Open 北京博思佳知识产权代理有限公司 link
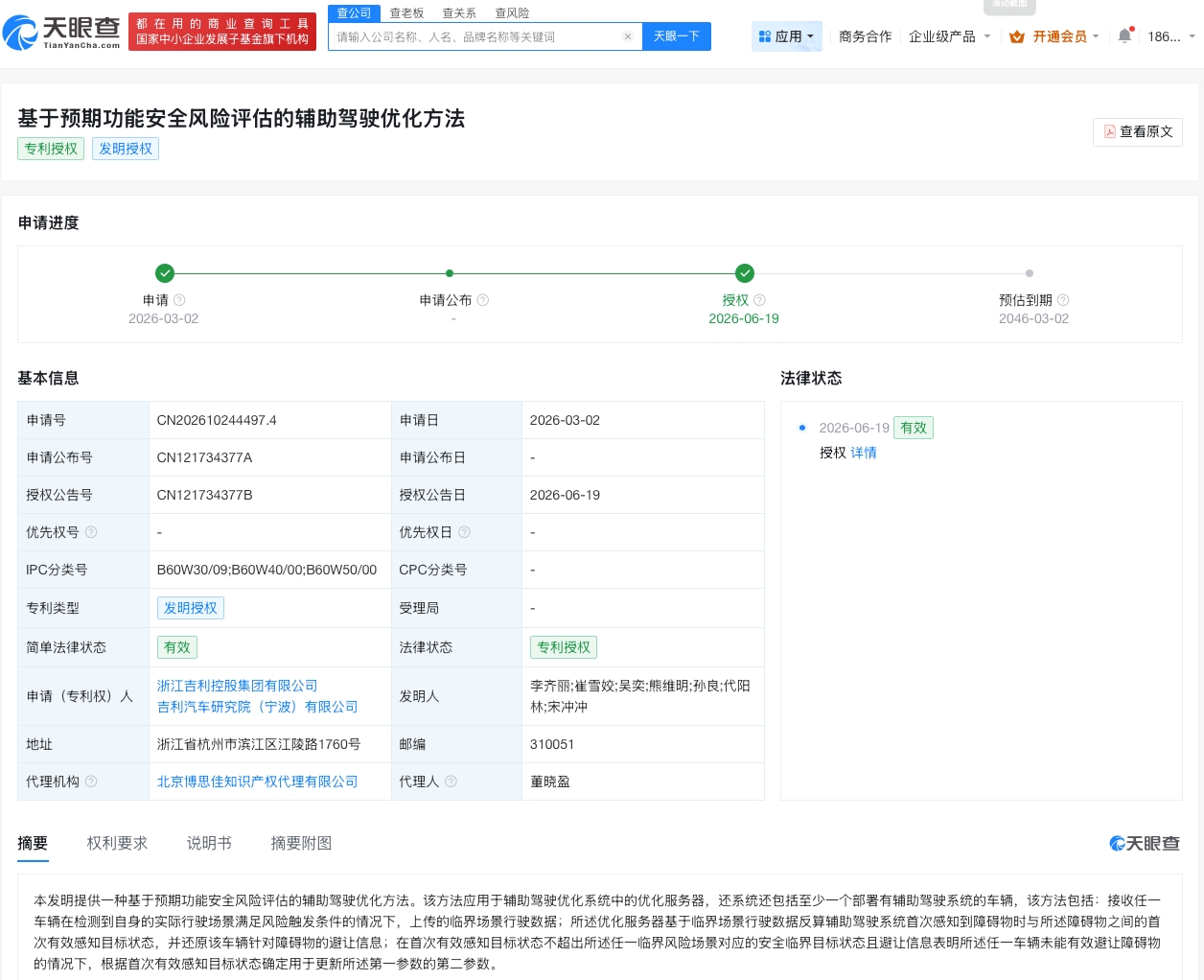The width and height of the screenshot is (1204, 980). [x=257, y=782]
